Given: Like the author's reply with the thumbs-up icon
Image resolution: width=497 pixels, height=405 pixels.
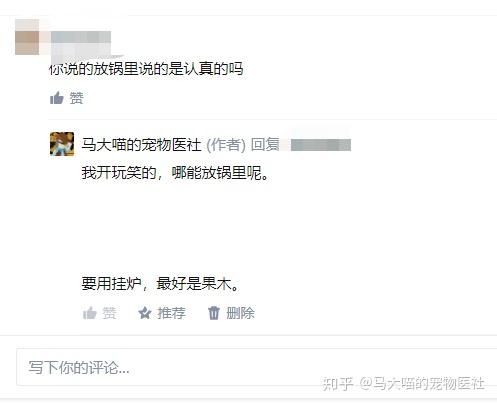Looking at the screenshot, I should (x=90, y=313).
